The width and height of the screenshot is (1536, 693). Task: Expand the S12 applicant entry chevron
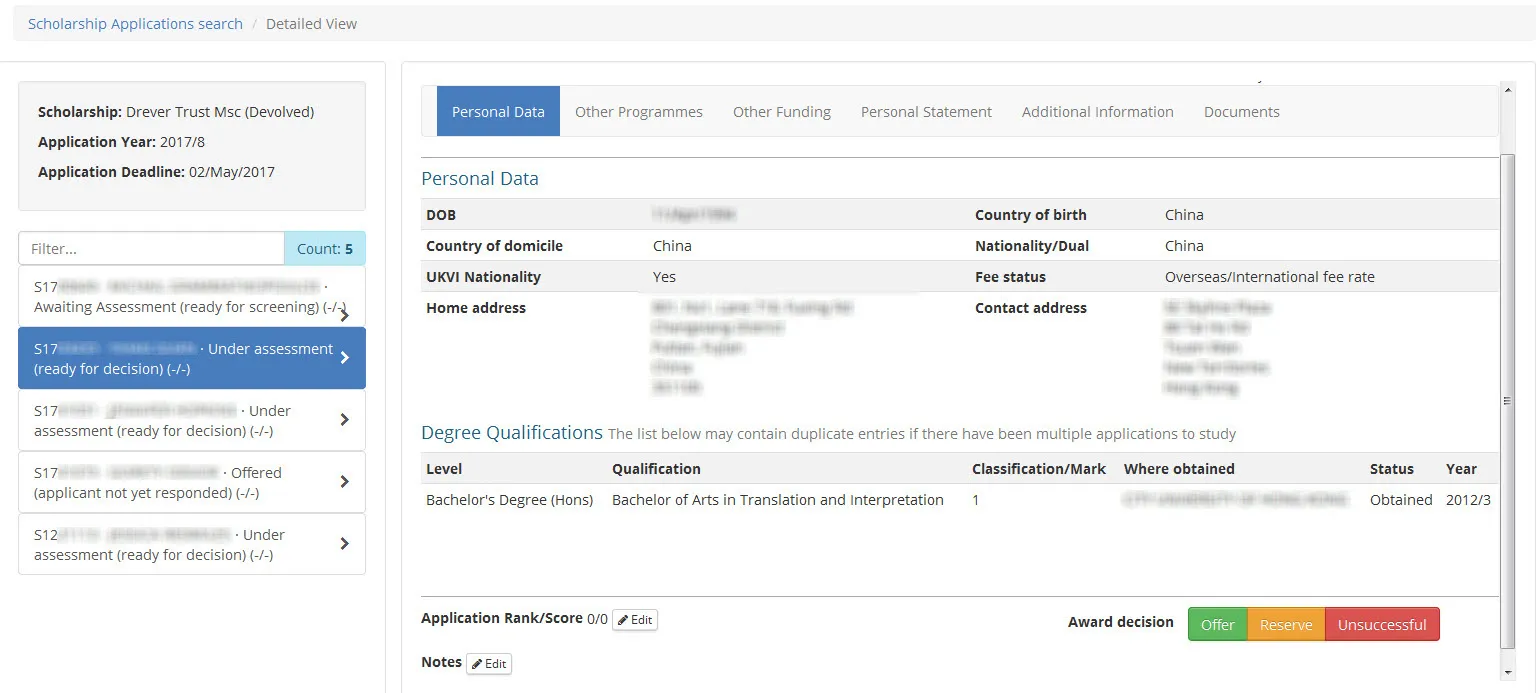coord(345,543)
